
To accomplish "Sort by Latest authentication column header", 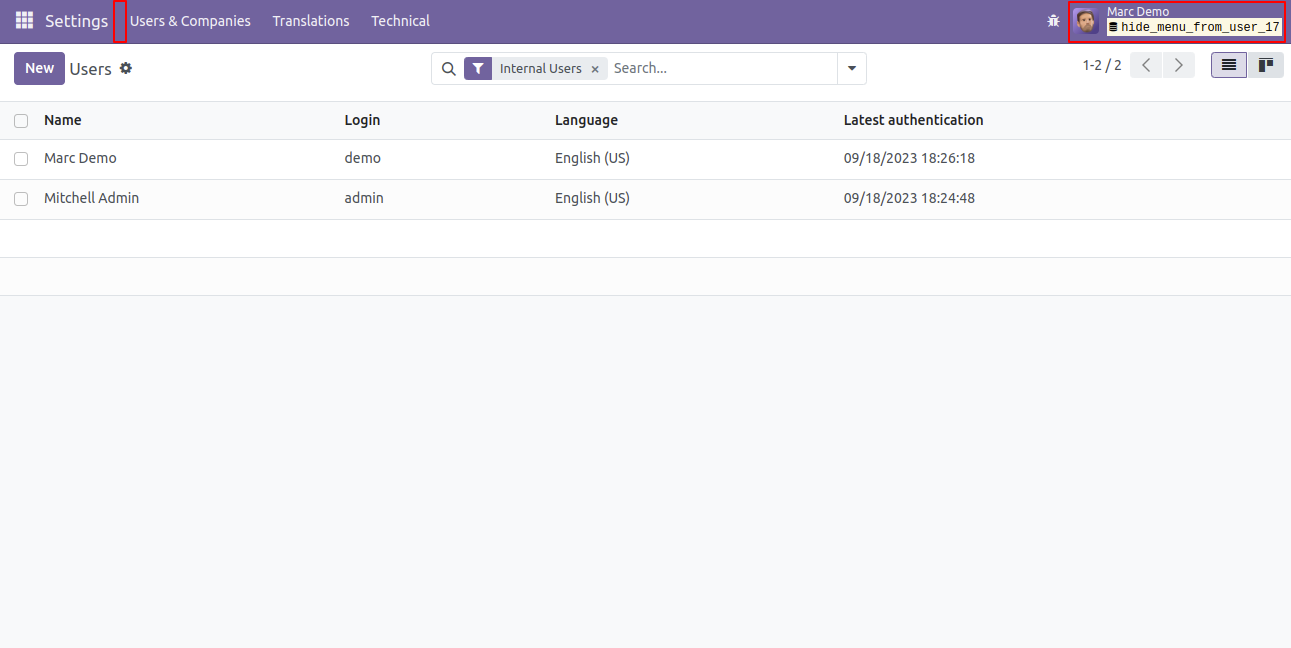I will coord(913,120).
